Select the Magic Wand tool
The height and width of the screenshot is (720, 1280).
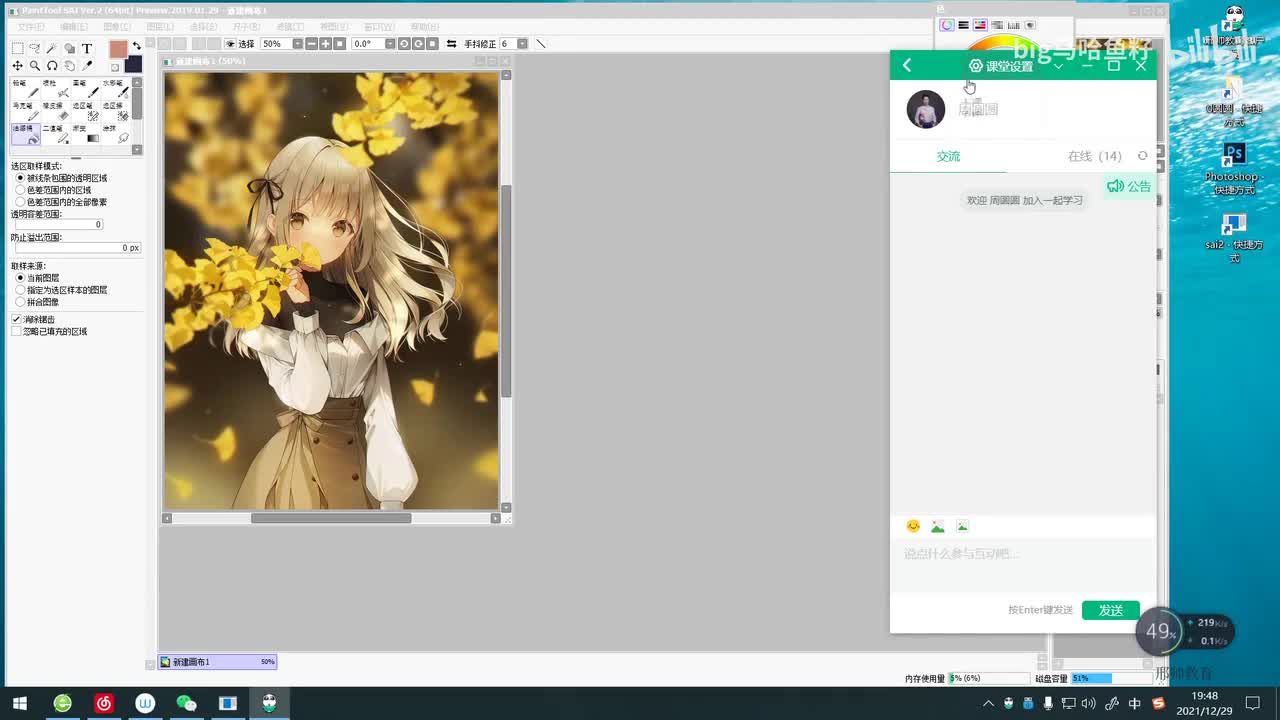point(52,48)
